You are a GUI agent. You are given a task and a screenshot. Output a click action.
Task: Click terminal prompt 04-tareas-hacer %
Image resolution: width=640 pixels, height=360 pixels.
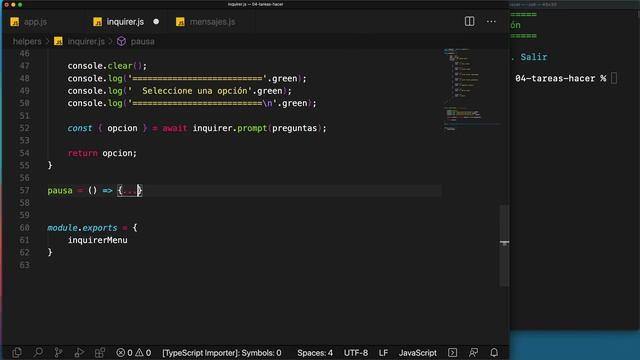click(x=560, y=78)
